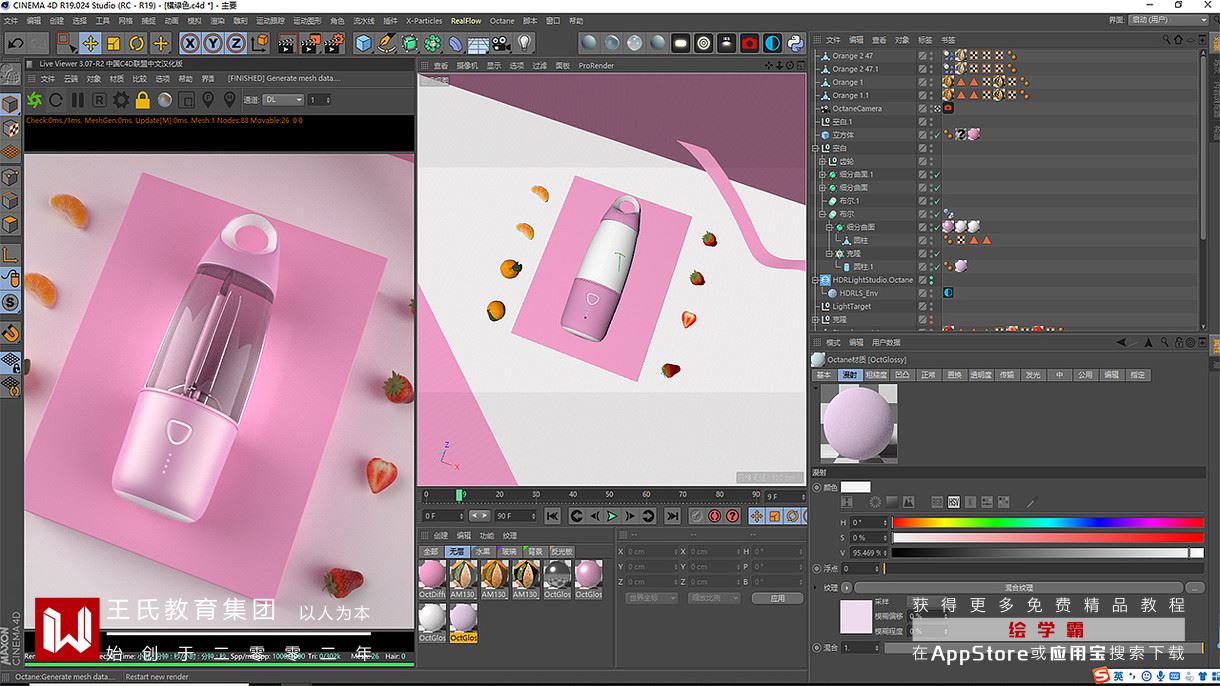1220x686 pixels.
Task: Expand the HDRLightStudio.Octane tree node
Action: coord(816,280)
